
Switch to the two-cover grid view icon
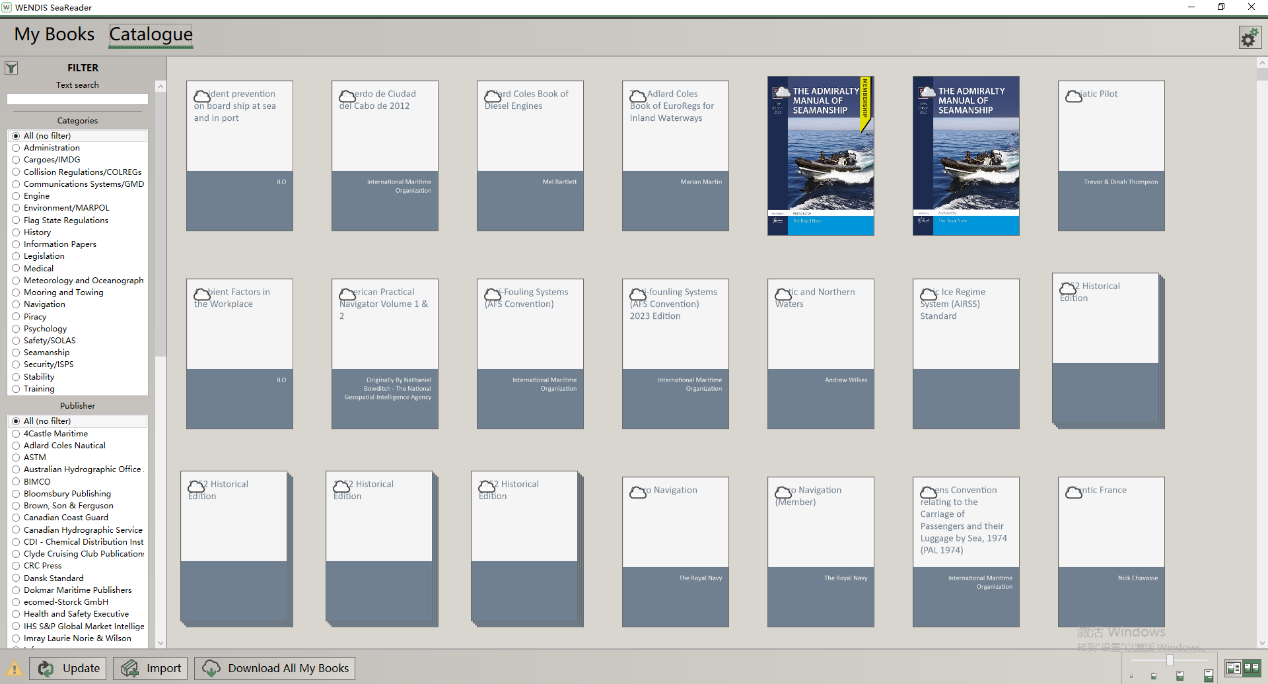click(1250, 668)
